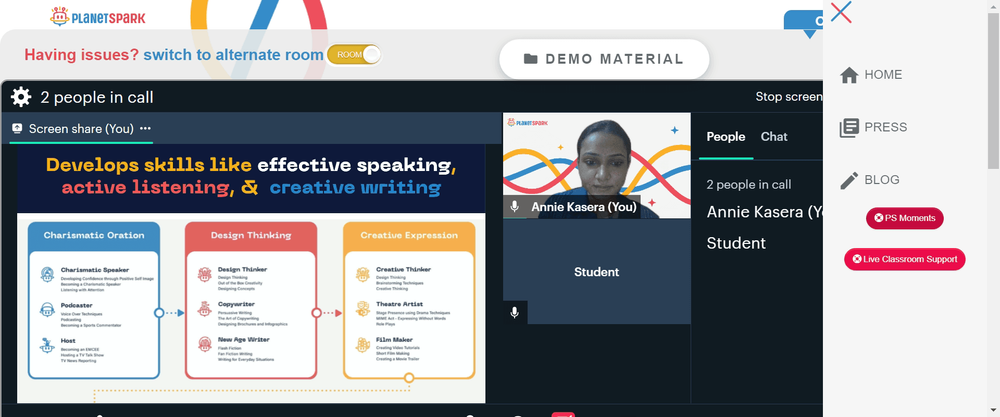Select Annie Kasera's video thumbnail

pyautogui.click(x=596, y=166)
